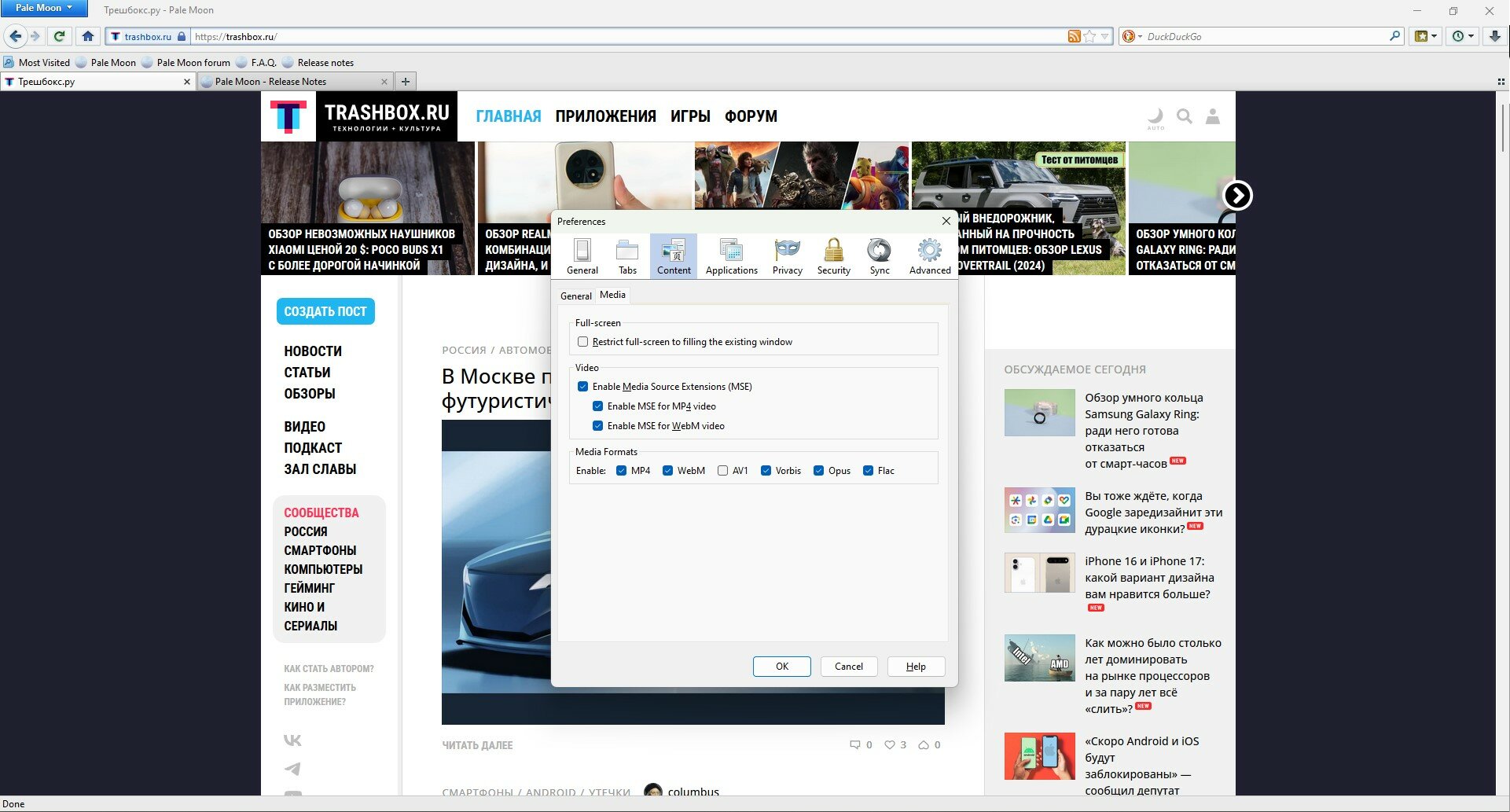The image size is (1510, 812).
Task: Click the Home toolbar icon
Action: pos(88,36)
